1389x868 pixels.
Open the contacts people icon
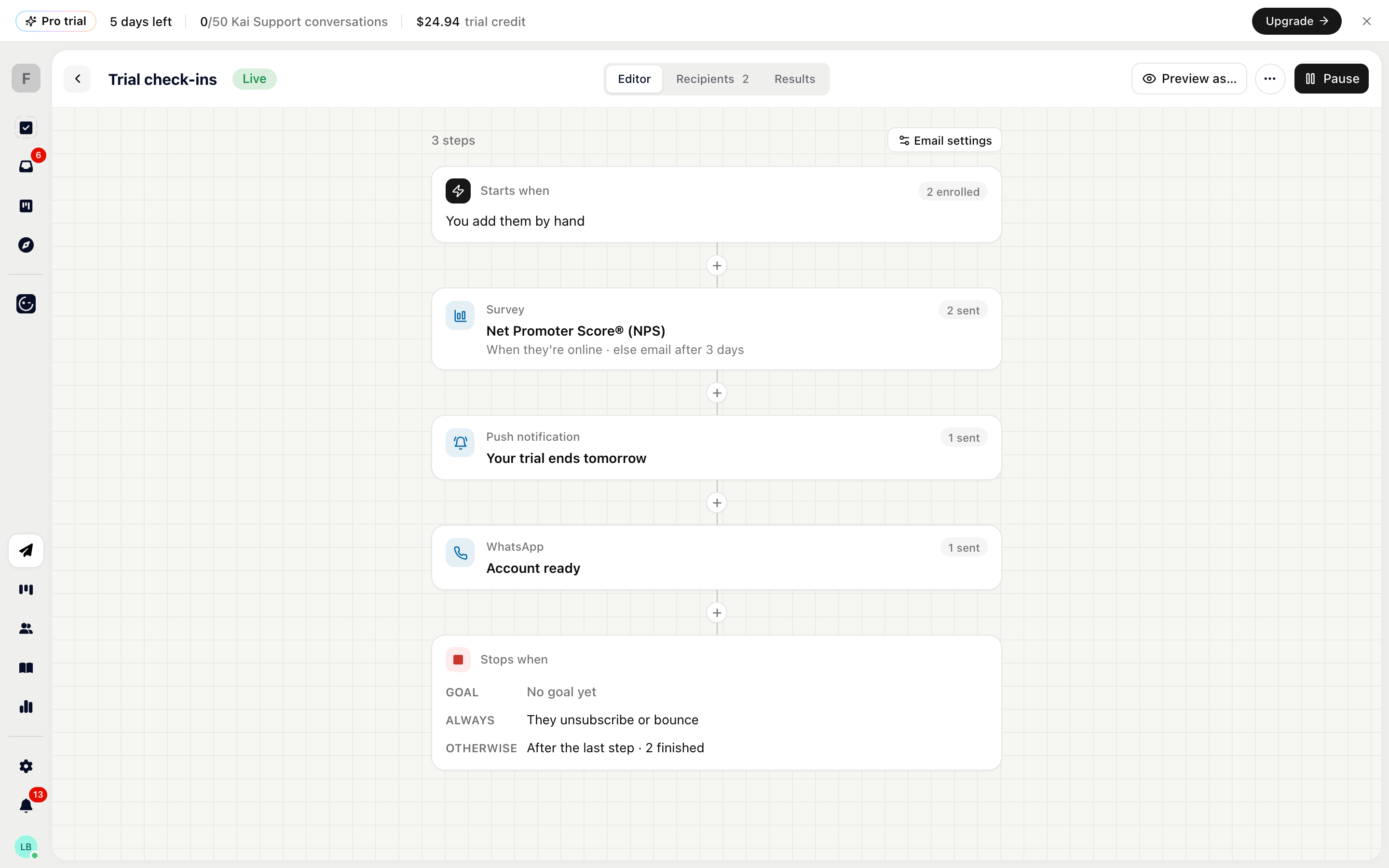tap(26, 629)
